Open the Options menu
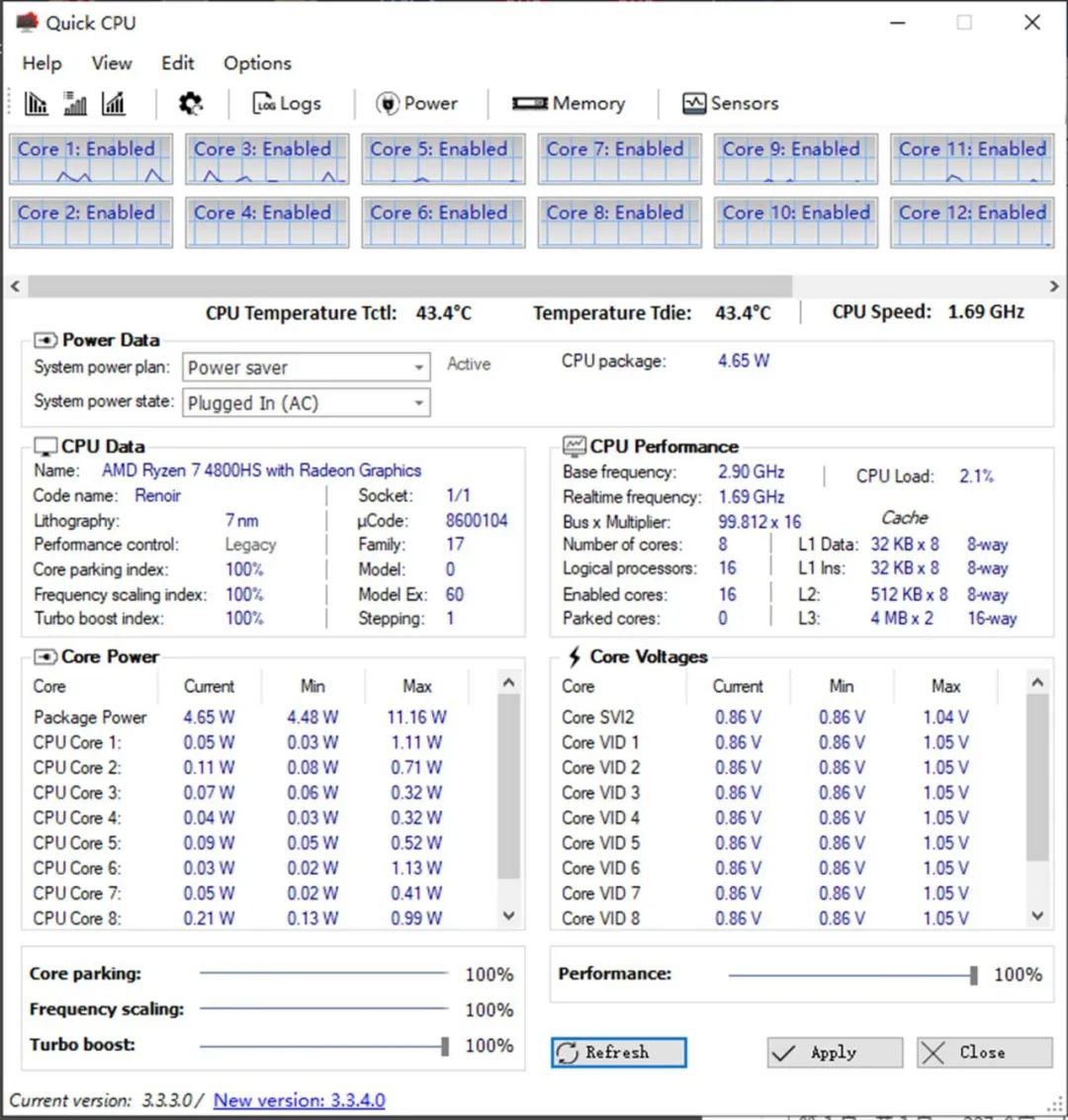1068x1120 pixels. click(x=258, y=63)
